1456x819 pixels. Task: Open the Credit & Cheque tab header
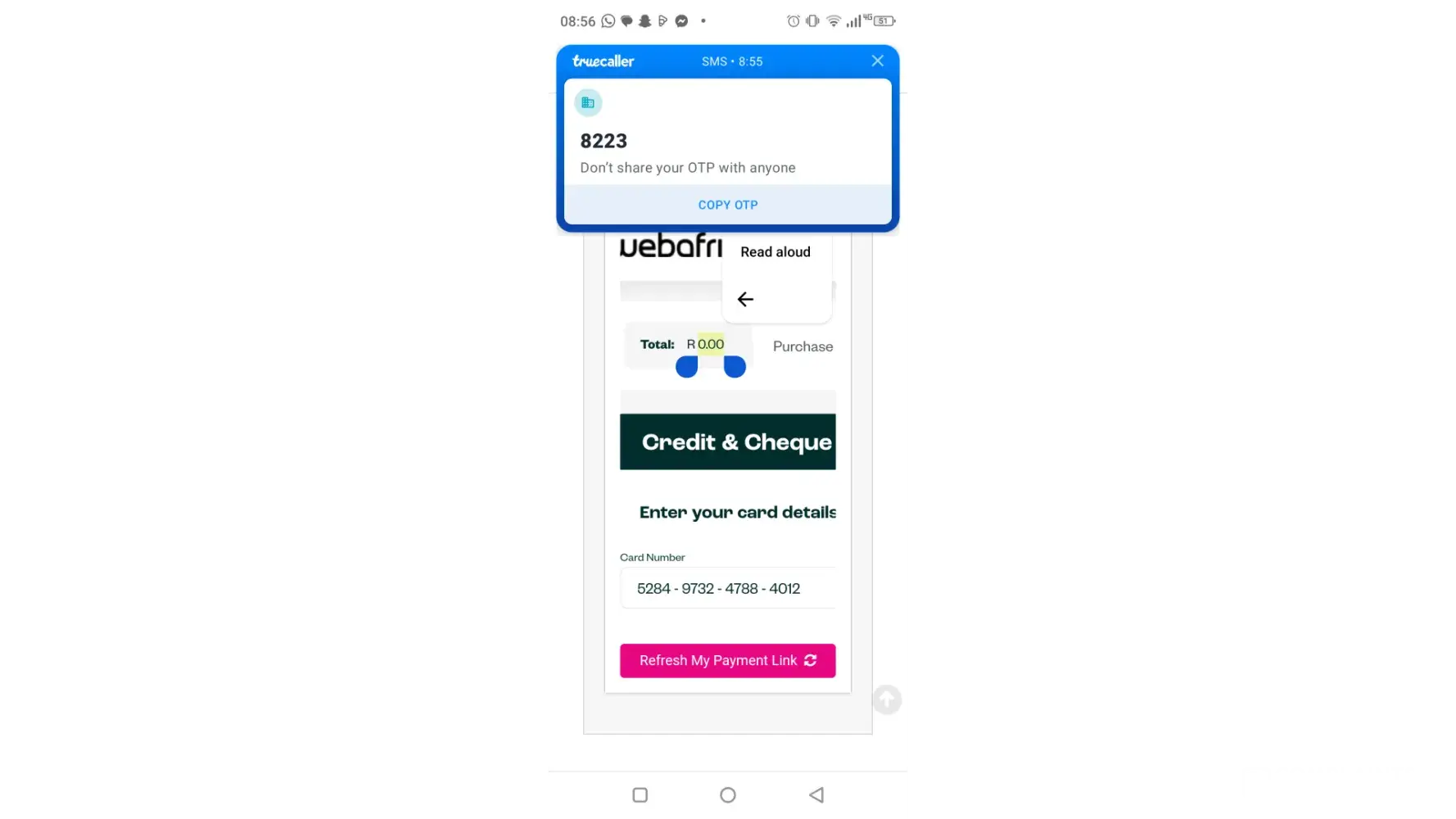[x=727, y=441]
